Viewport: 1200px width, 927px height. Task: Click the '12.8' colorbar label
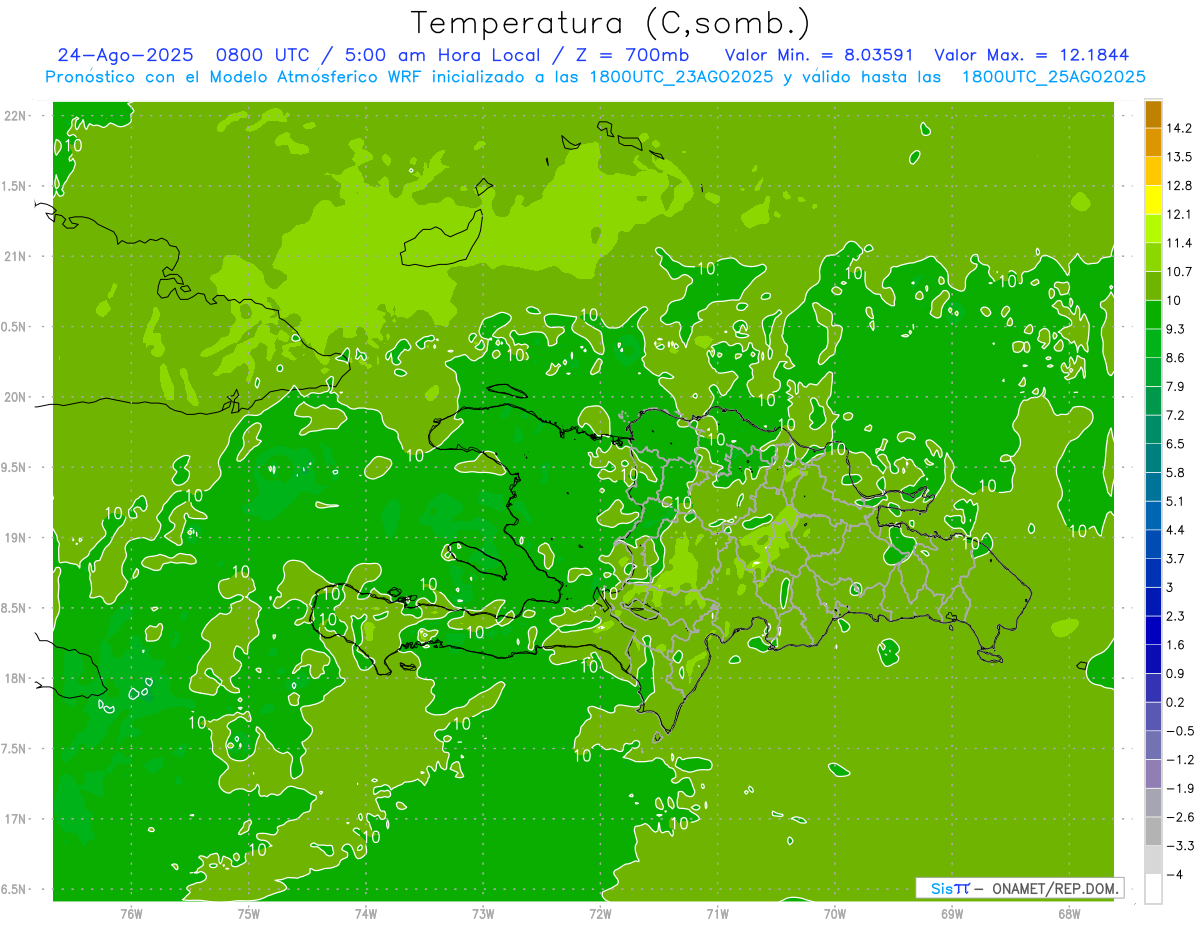pyautogui.click(x=1179, y=186)
